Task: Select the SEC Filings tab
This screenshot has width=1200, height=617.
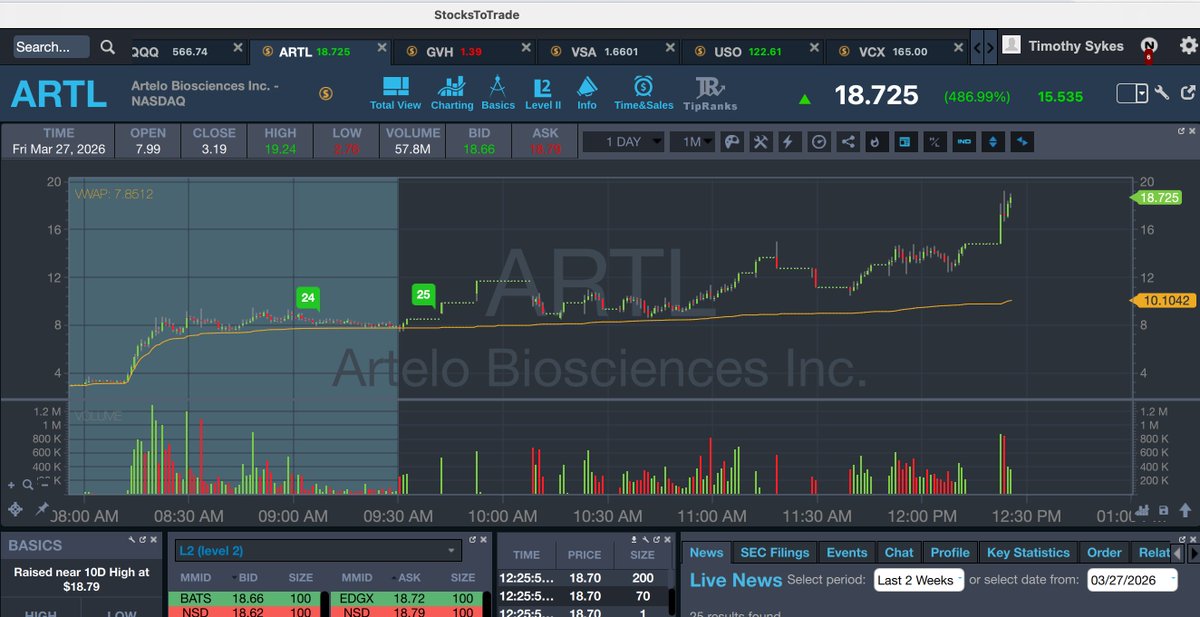Action: [774, 552]
